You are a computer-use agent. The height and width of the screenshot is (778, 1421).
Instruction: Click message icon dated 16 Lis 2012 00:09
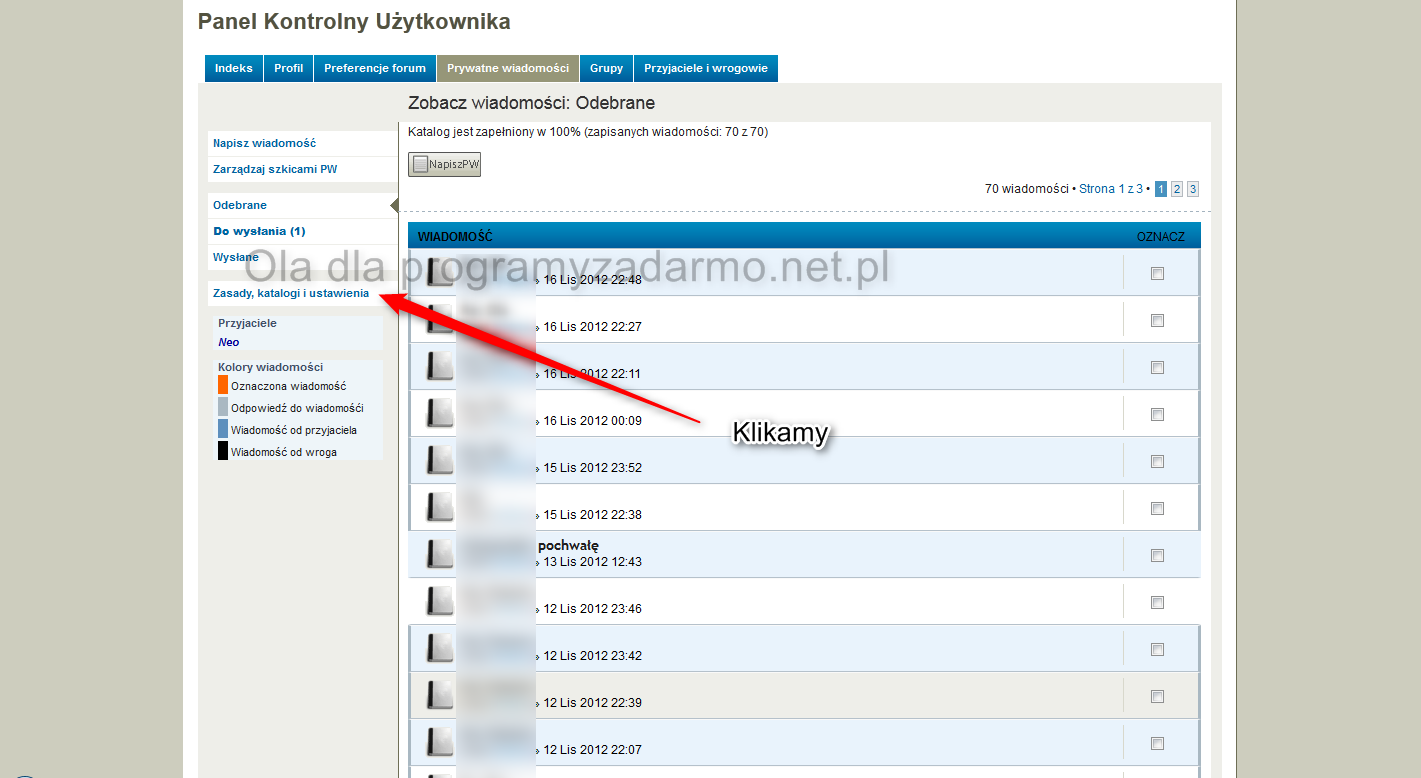pyautogui.click(x=440, y=413)
